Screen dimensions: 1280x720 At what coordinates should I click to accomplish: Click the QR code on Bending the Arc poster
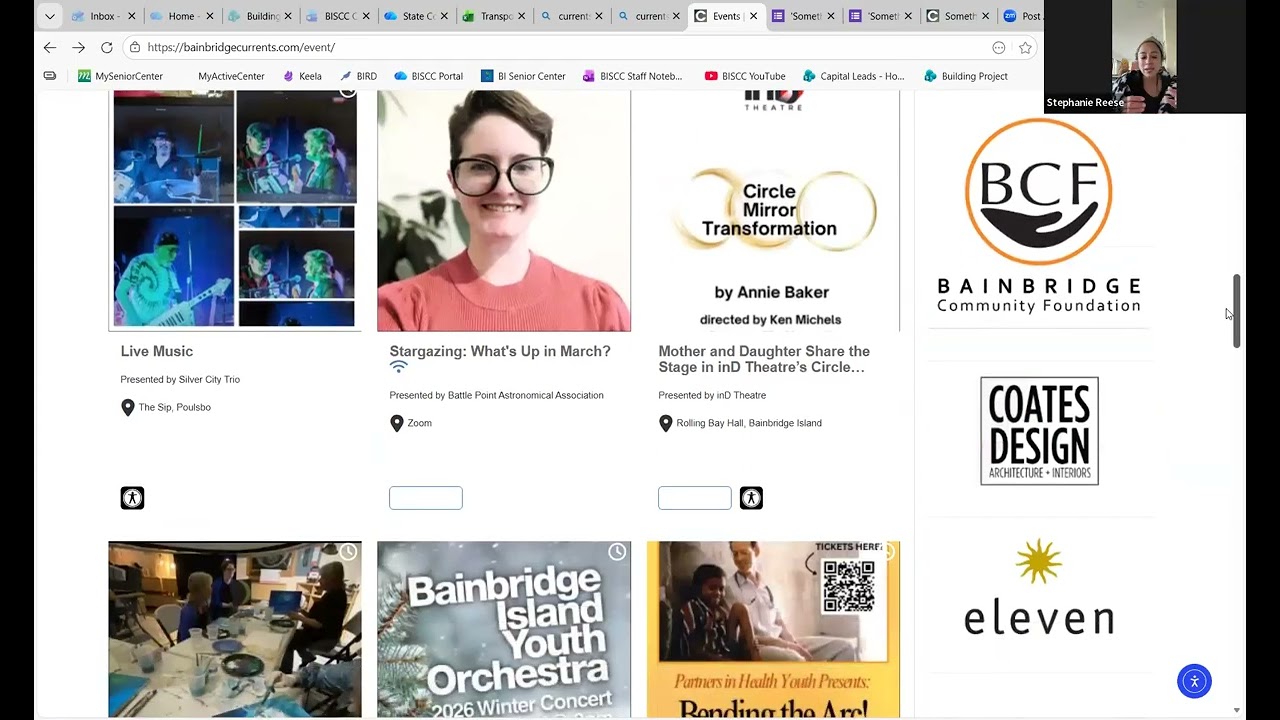point(848,586)
